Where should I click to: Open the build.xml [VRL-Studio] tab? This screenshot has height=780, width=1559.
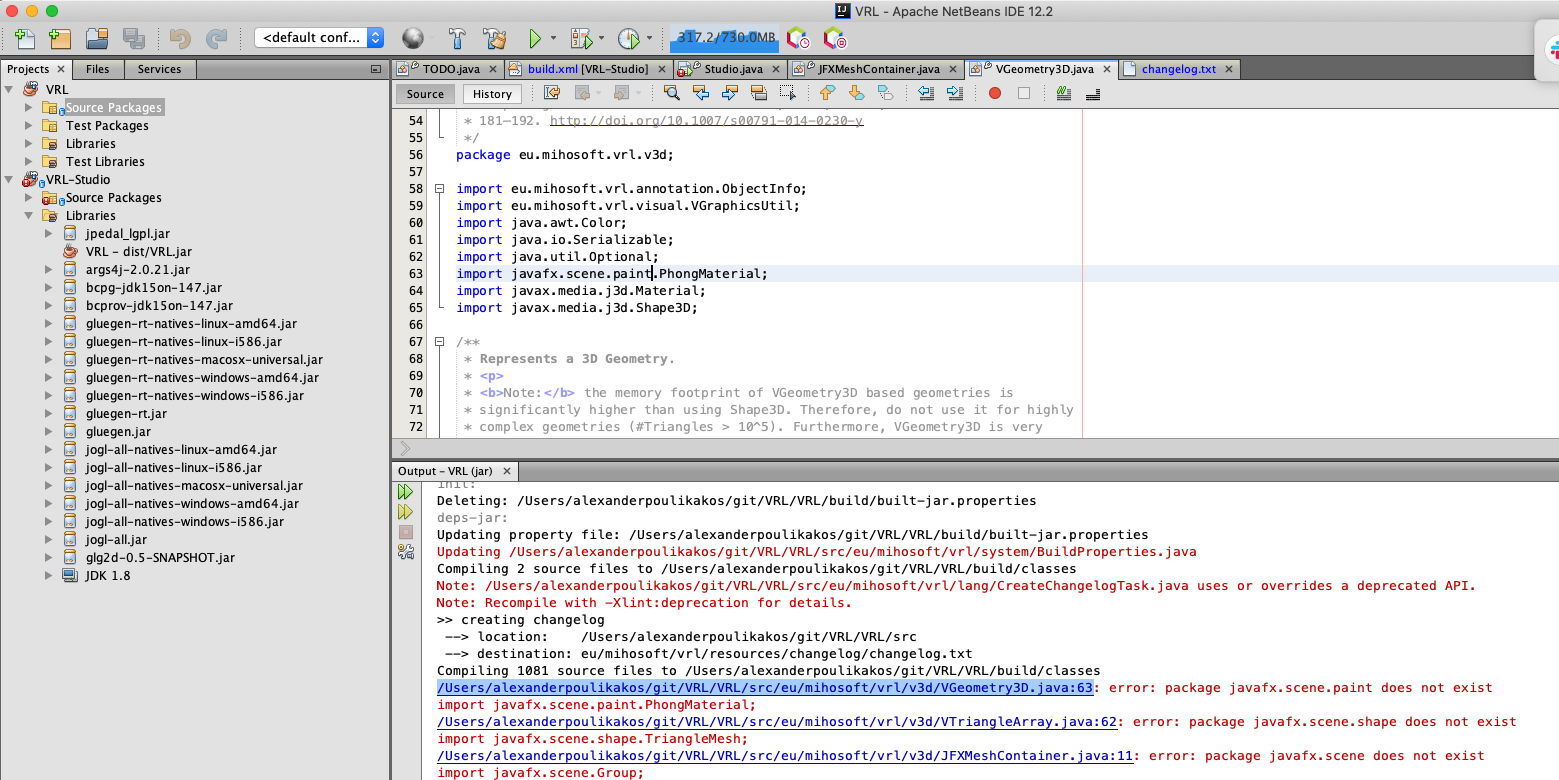click(x=587, y=69)
